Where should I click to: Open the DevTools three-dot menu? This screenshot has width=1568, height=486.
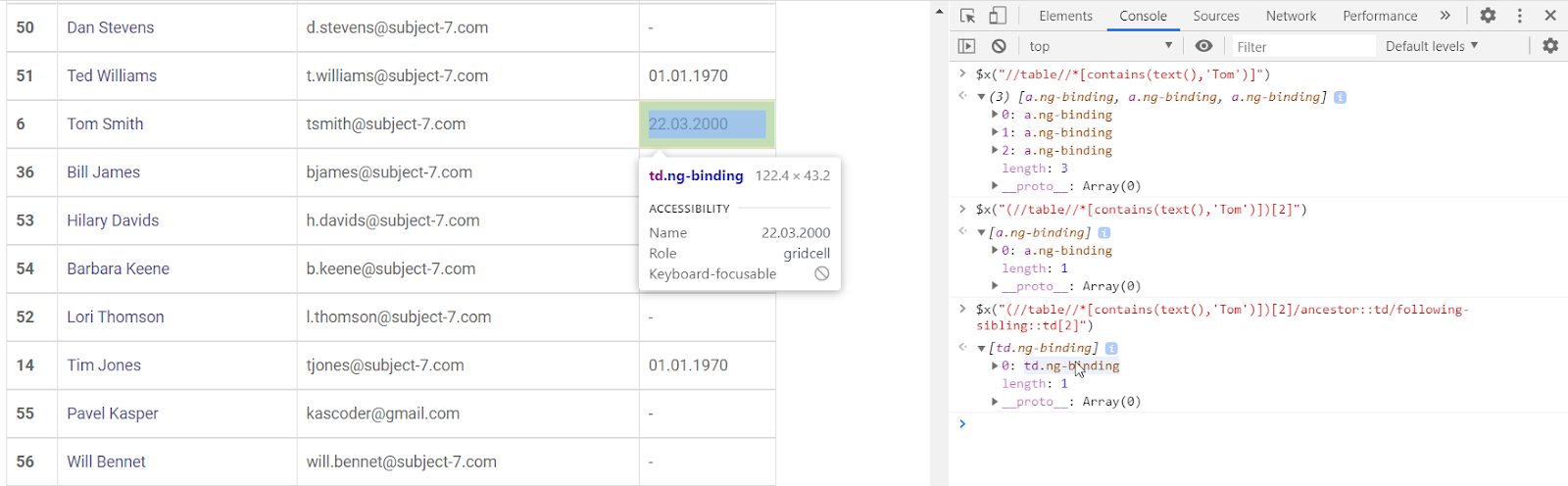(x=1520, y=16)
